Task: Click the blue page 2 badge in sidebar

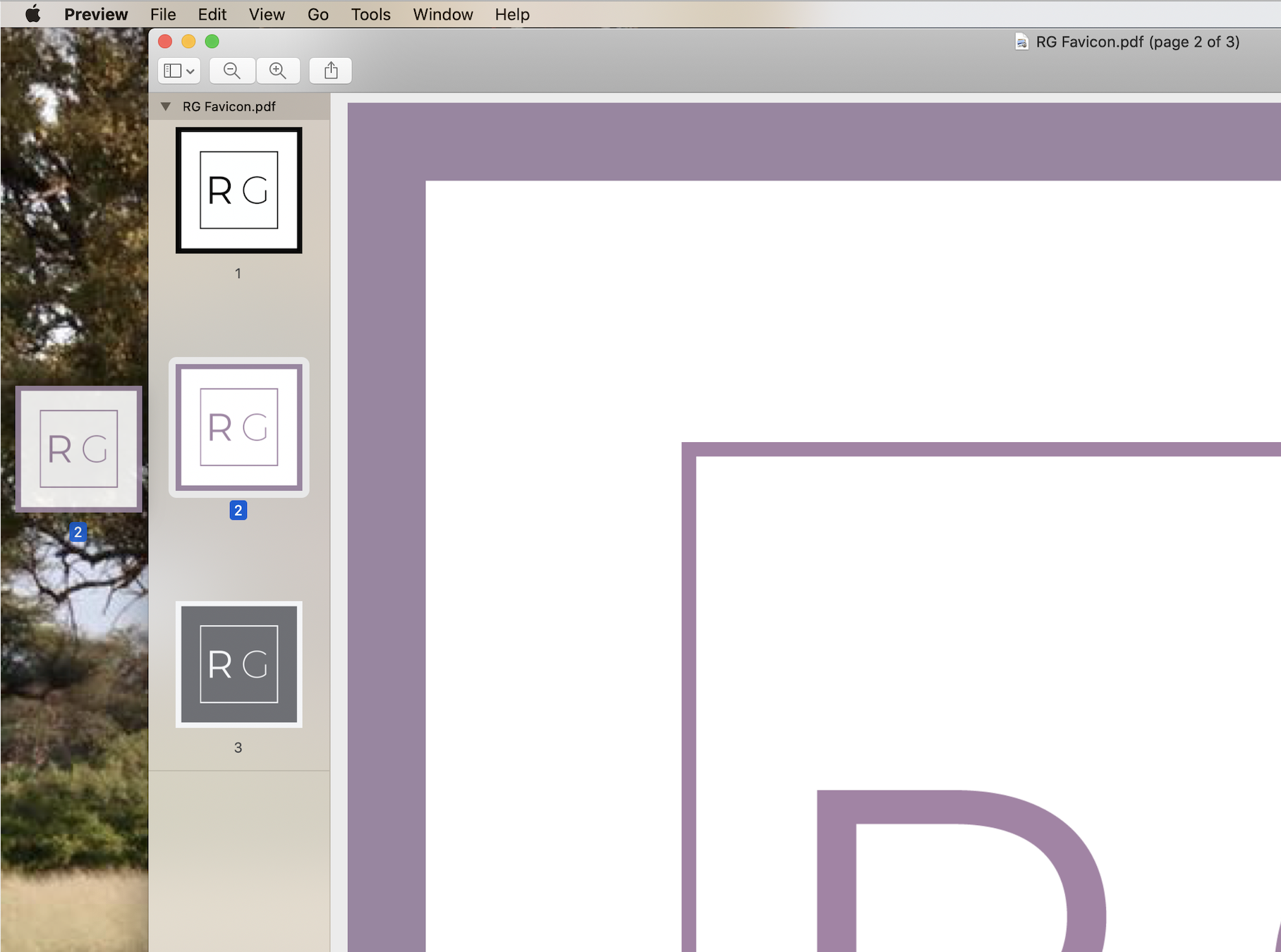Action: 238,511
